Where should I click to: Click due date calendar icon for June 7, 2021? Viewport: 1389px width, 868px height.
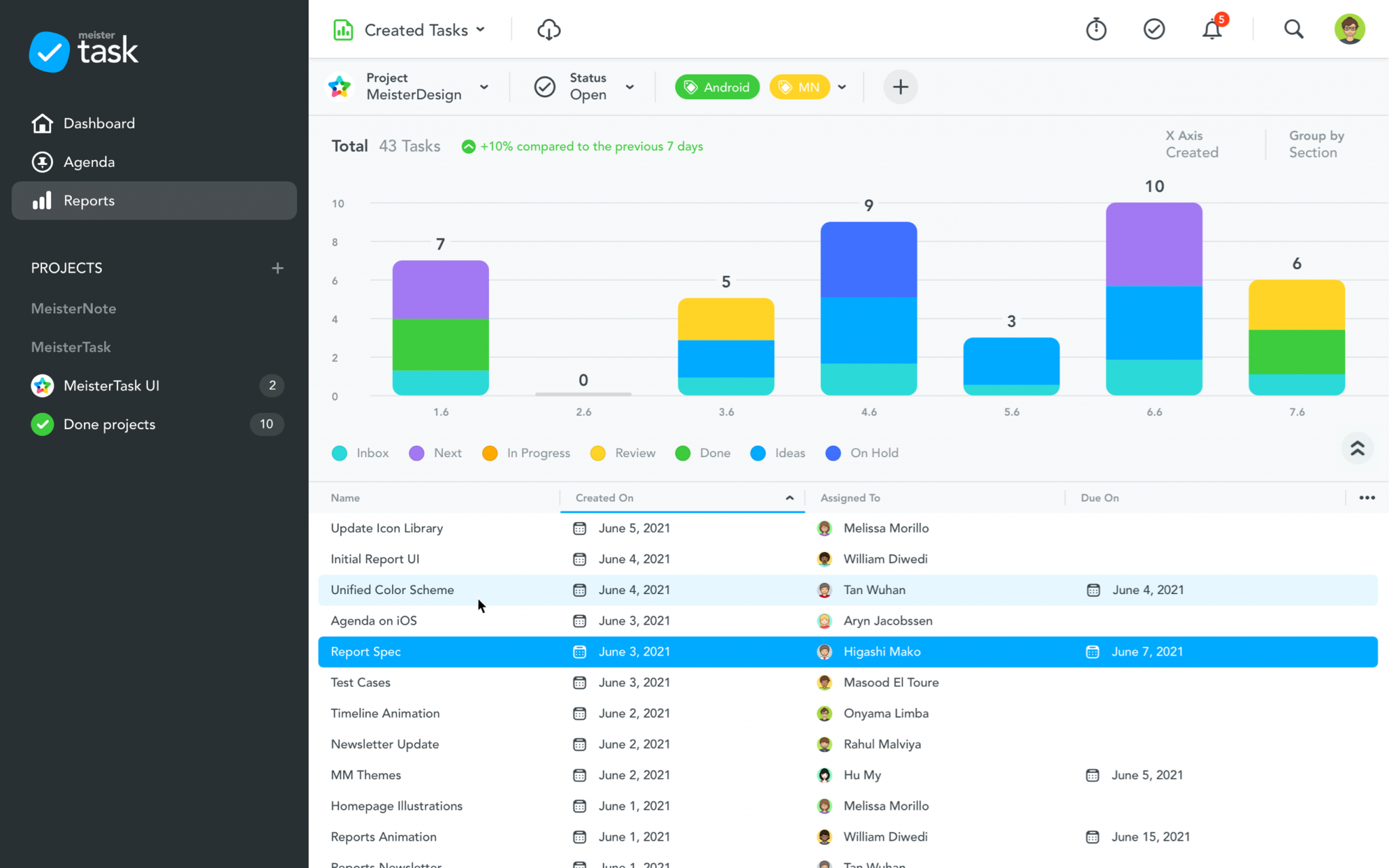tap(1093, 652)
